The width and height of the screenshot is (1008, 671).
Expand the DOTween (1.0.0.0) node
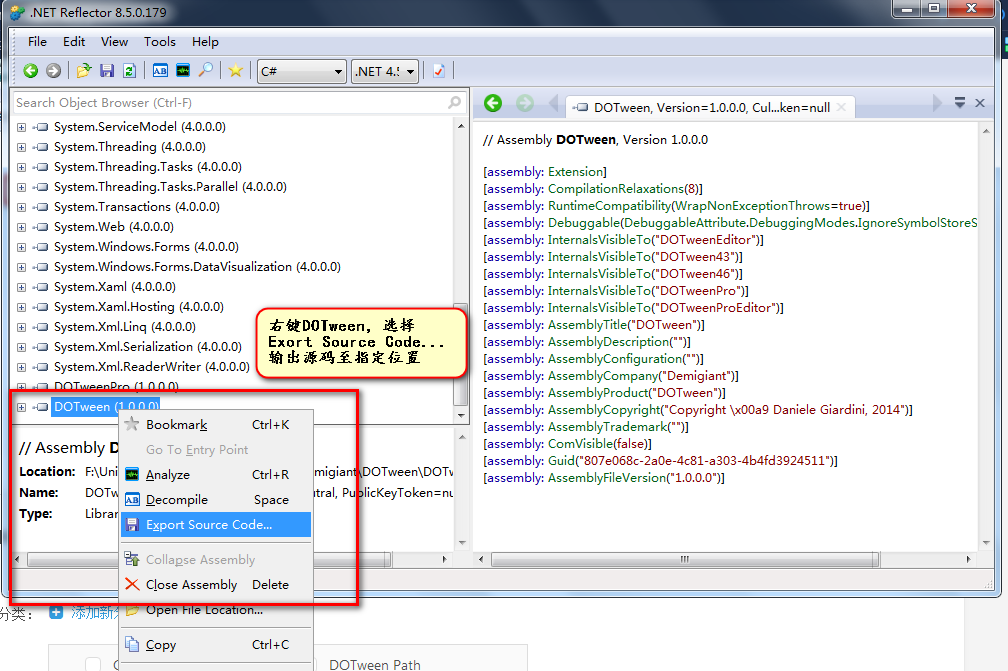click(21, 407)
